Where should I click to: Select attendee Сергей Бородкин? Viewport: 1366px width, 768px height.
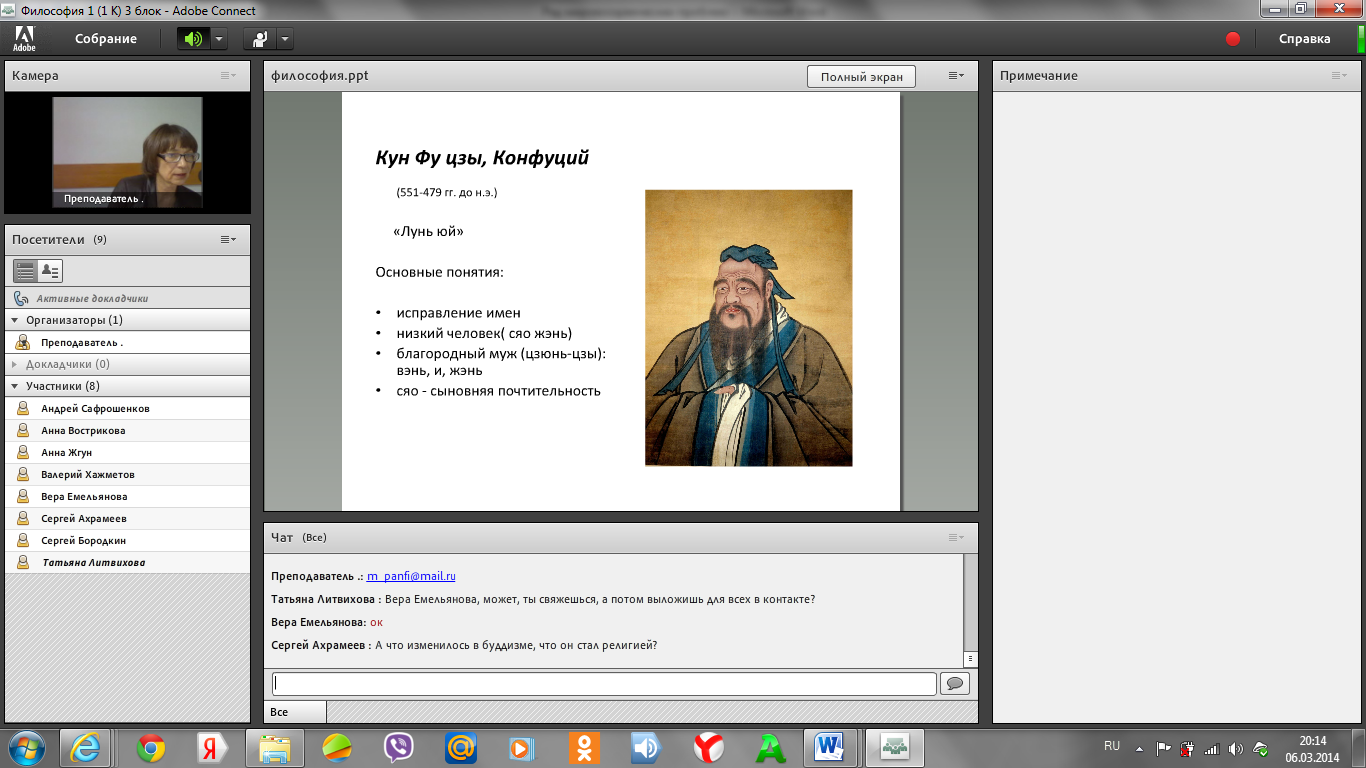(127, 540)
